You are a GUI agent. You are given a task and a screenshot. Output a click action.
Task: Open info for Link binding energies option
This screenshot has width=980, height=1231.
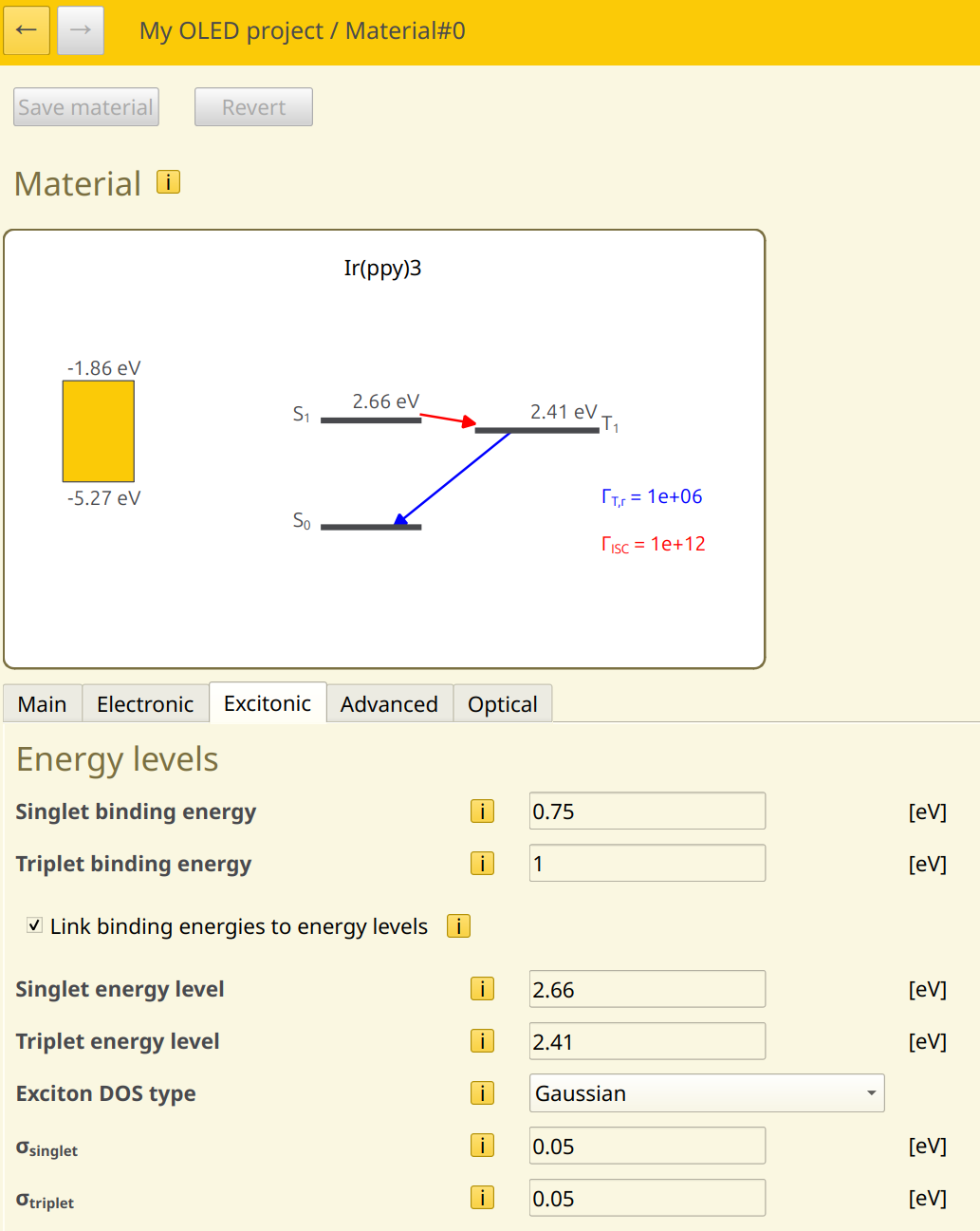(458, 926)
